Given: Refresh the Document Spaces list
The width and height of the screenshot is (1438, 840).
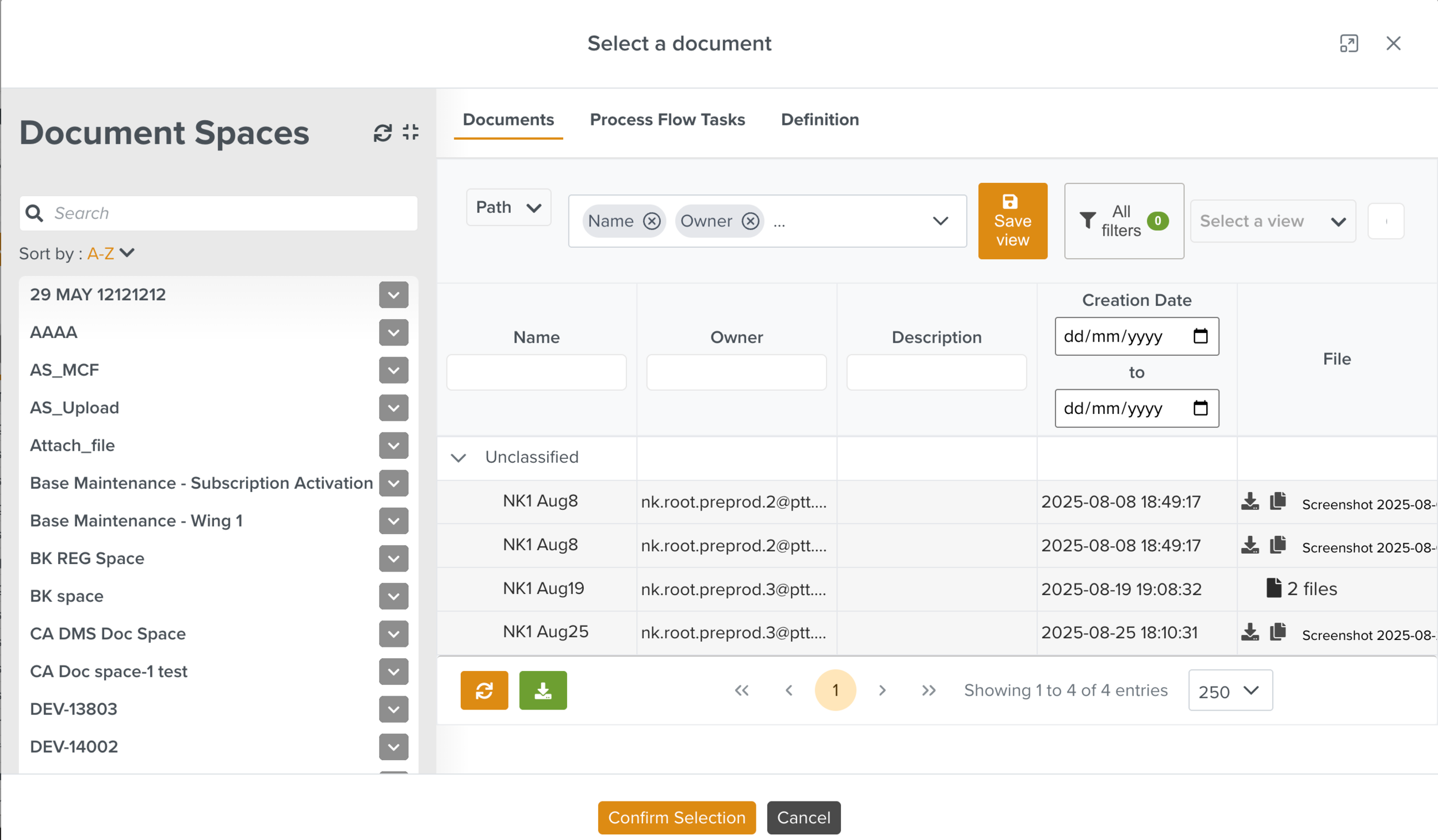Looking at the screenshot, I should [383, 133].
